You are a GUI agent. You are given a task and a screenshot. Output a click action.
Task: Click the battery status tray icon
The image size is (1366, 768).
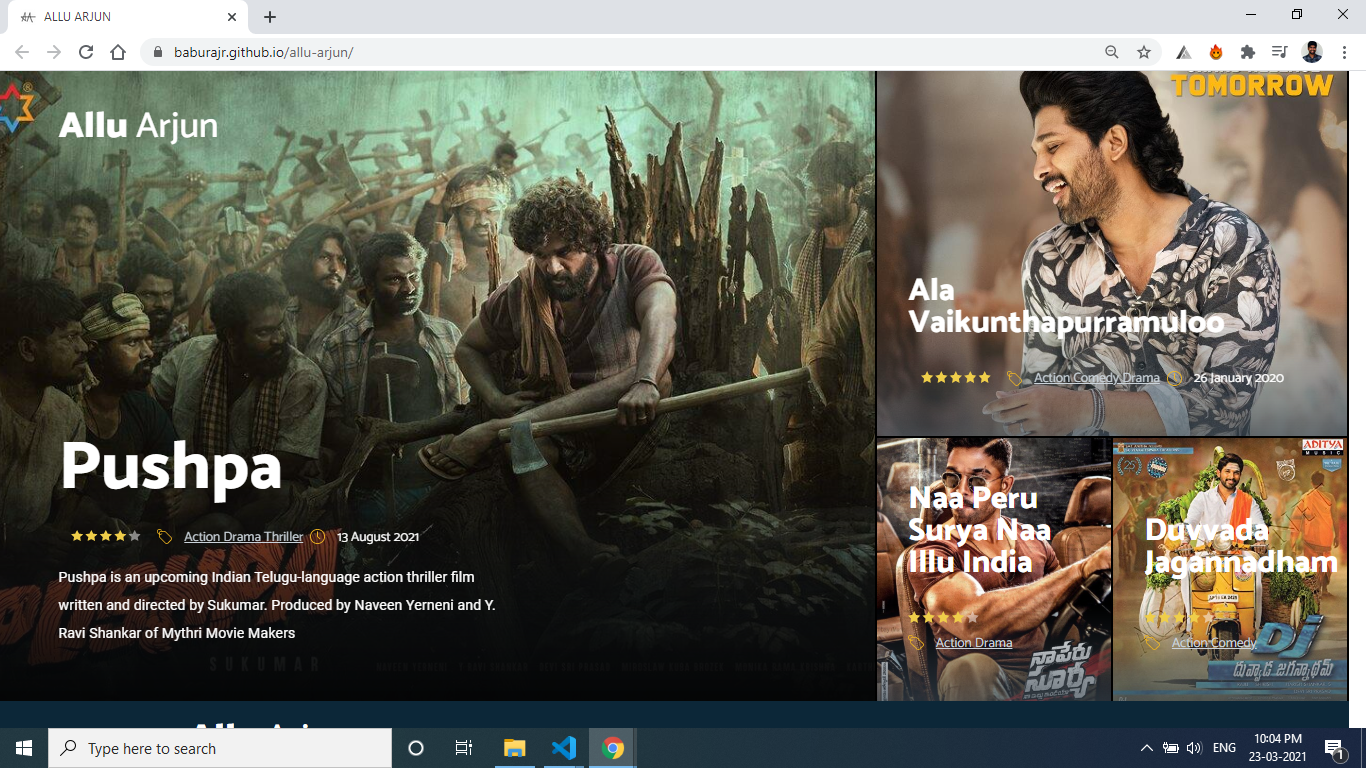pyautogui.click(x=1170, y=748)
